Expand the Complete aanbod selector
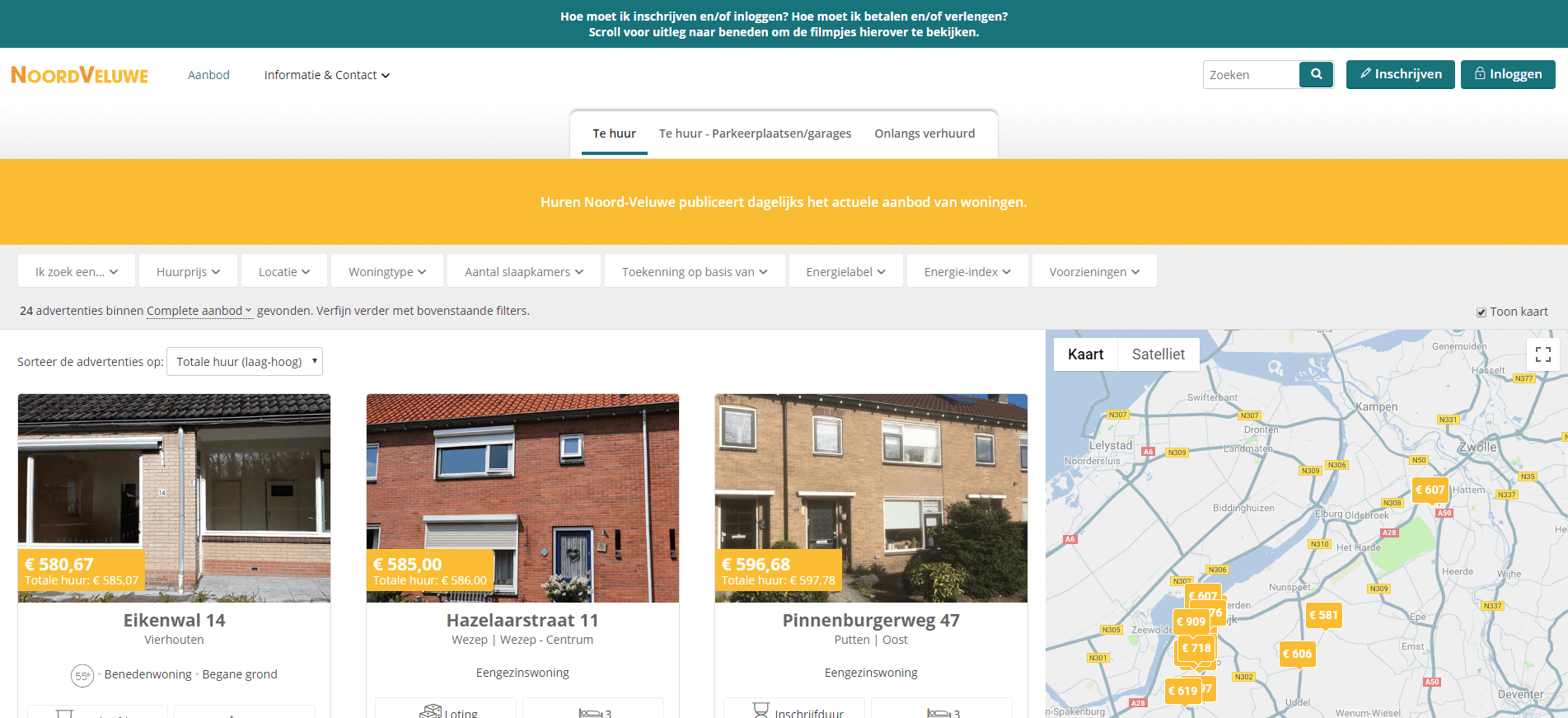The width and height of the screenshot is (1568, 718). tap(199, 311)
